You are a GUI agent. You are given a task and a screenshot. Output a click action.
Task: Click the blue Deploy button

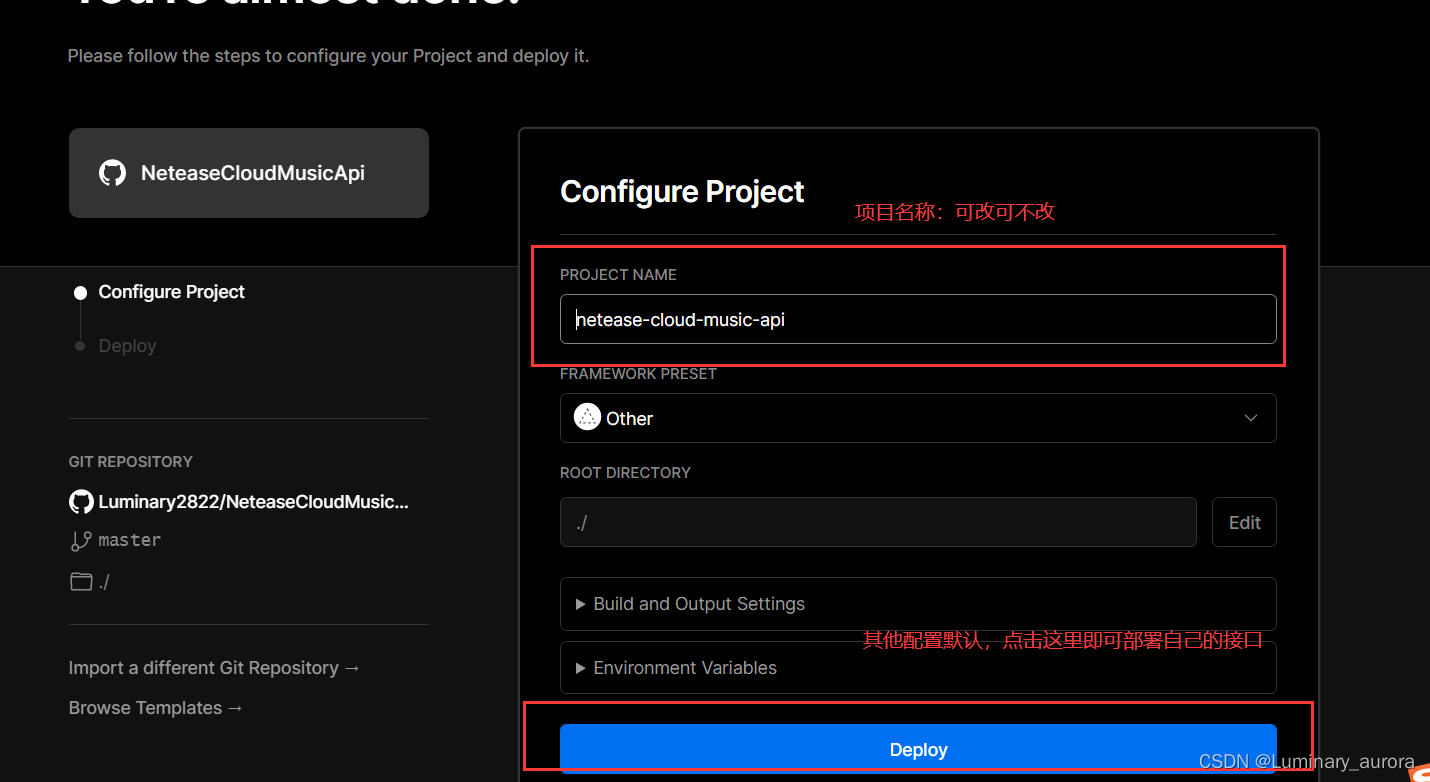pyautogui.click(x=918, y=749)
